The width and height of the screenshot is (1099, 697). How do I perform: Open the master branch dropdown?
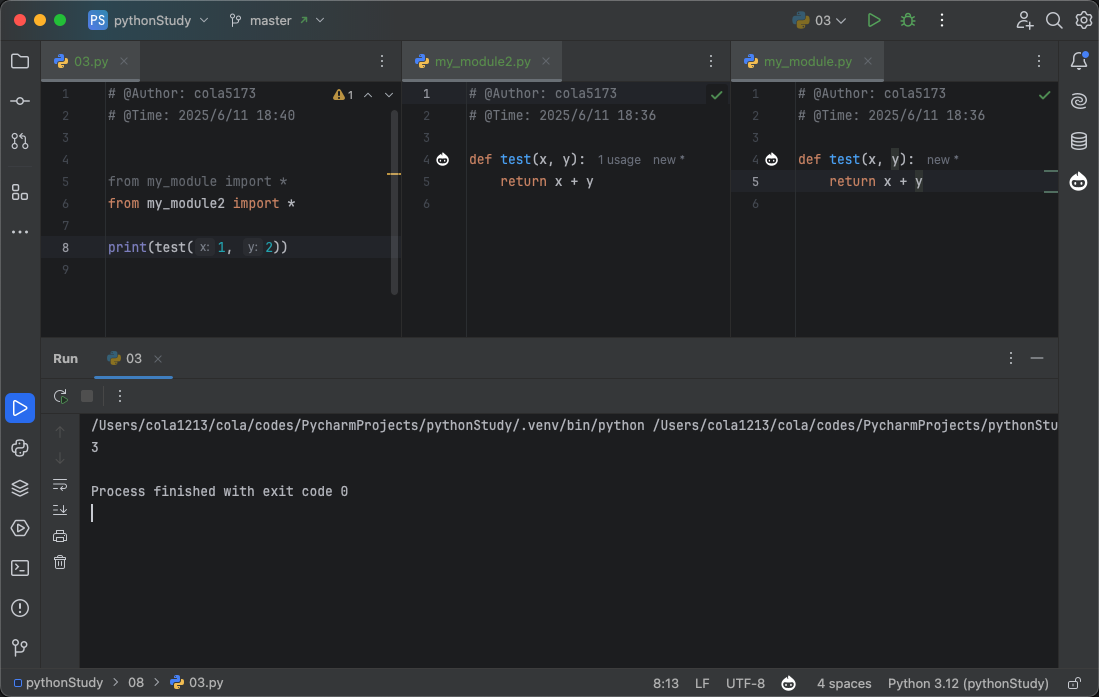[277, 20]
